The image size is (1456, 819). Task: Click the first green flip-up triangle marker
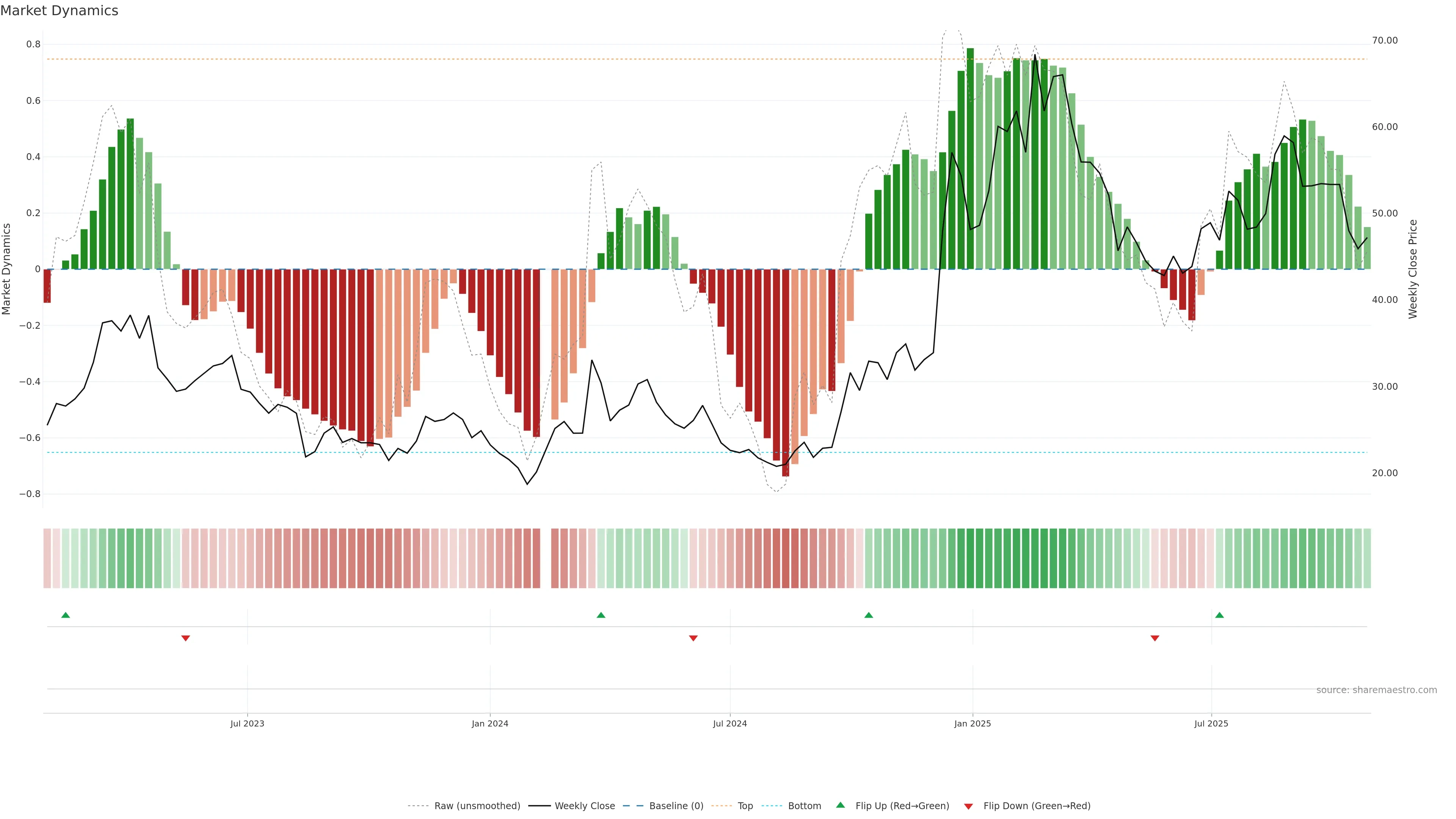(66, 615)
